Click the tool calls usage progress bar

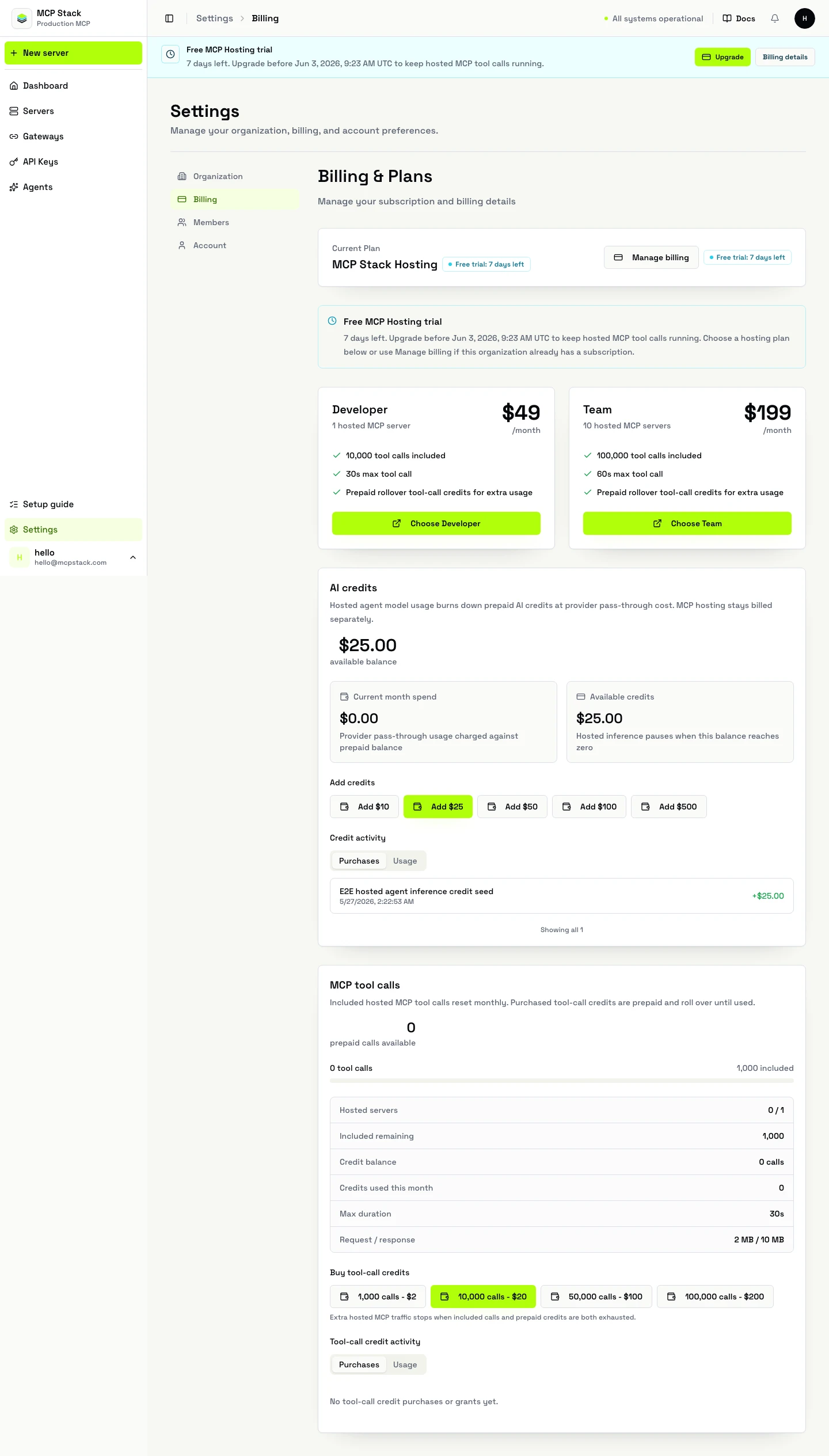point(561,1081)
